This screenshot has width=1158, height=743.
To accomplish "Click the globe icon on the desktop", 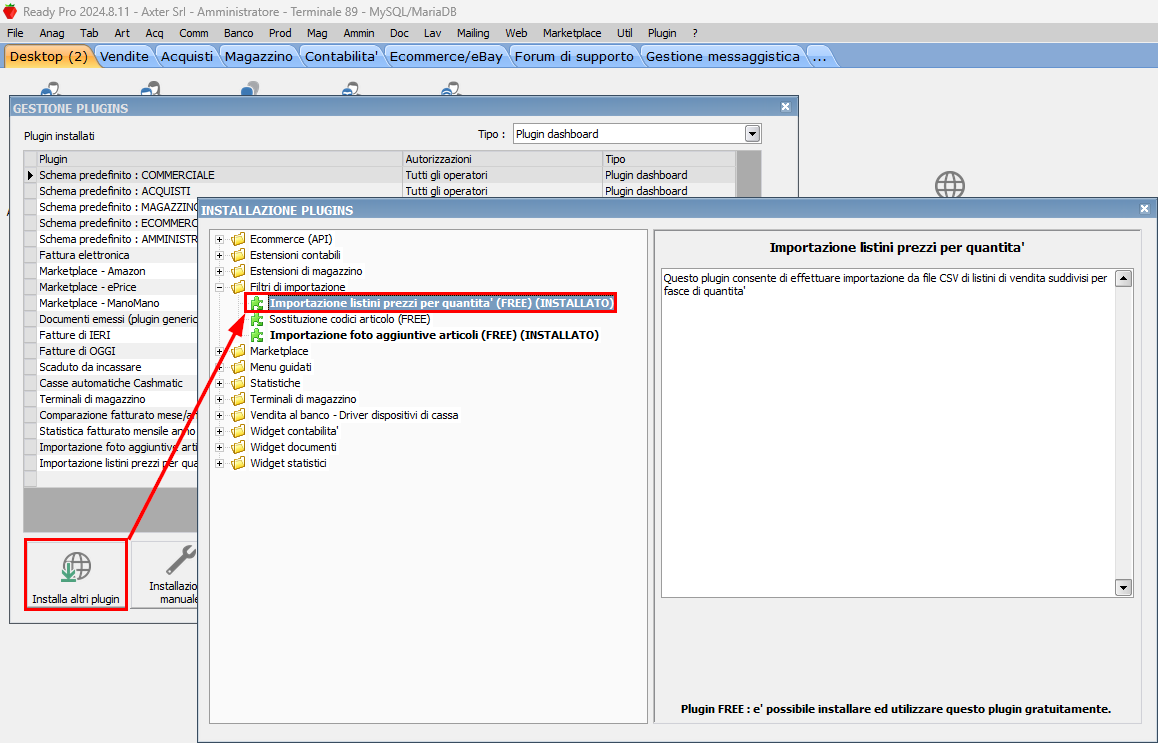I will pos(950,185).
